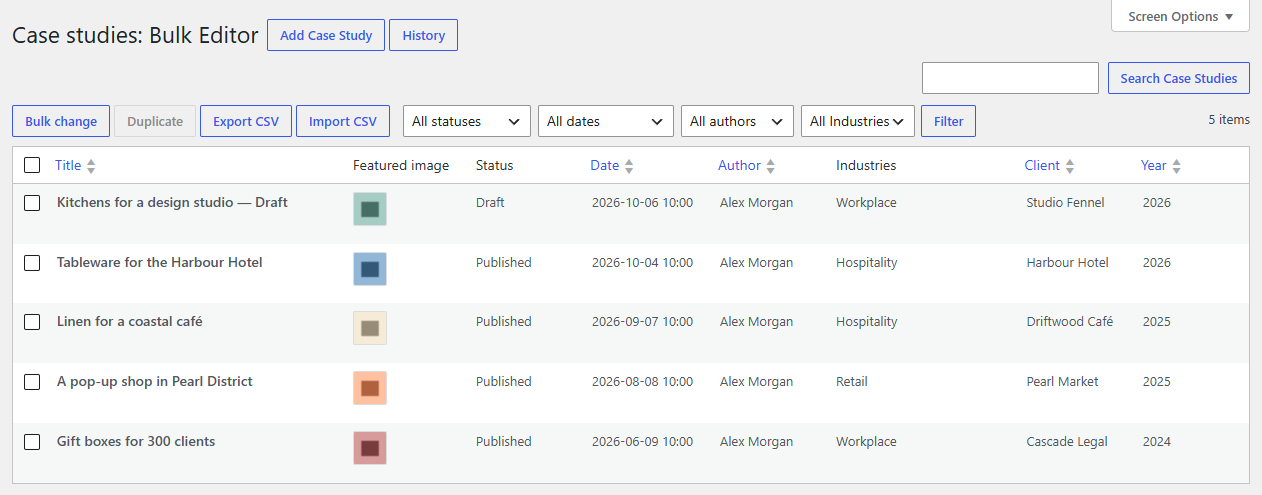Click the date 2026-06-09 10:00
1262x495 pixels.
point(642,442)
